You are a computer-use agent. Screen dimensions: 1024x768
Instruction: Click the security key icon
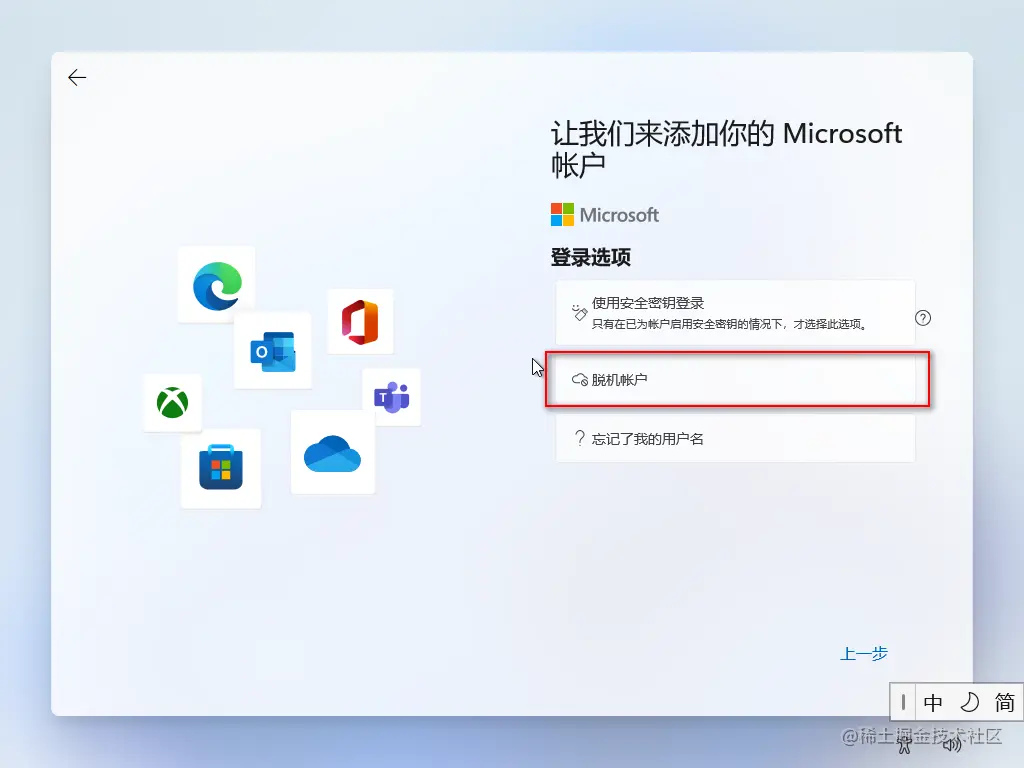[x=579, y=312]
